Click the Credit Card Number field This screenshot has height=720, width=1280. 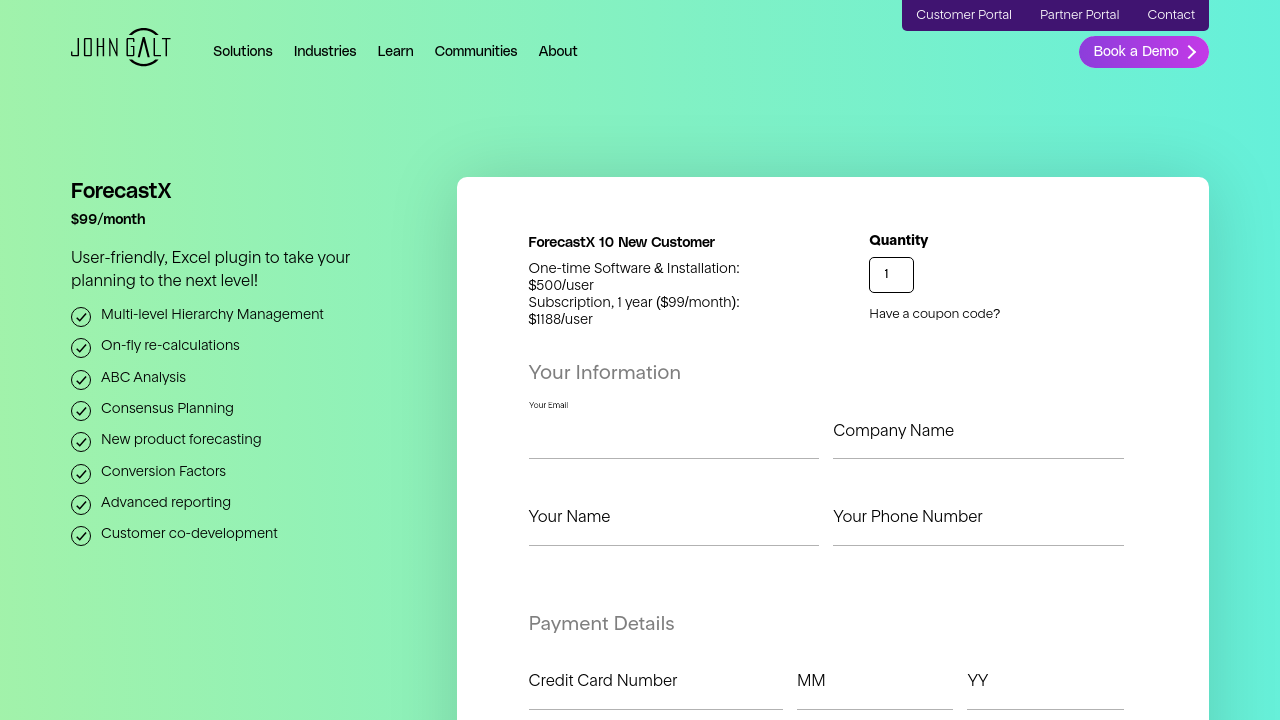point(655,688)
